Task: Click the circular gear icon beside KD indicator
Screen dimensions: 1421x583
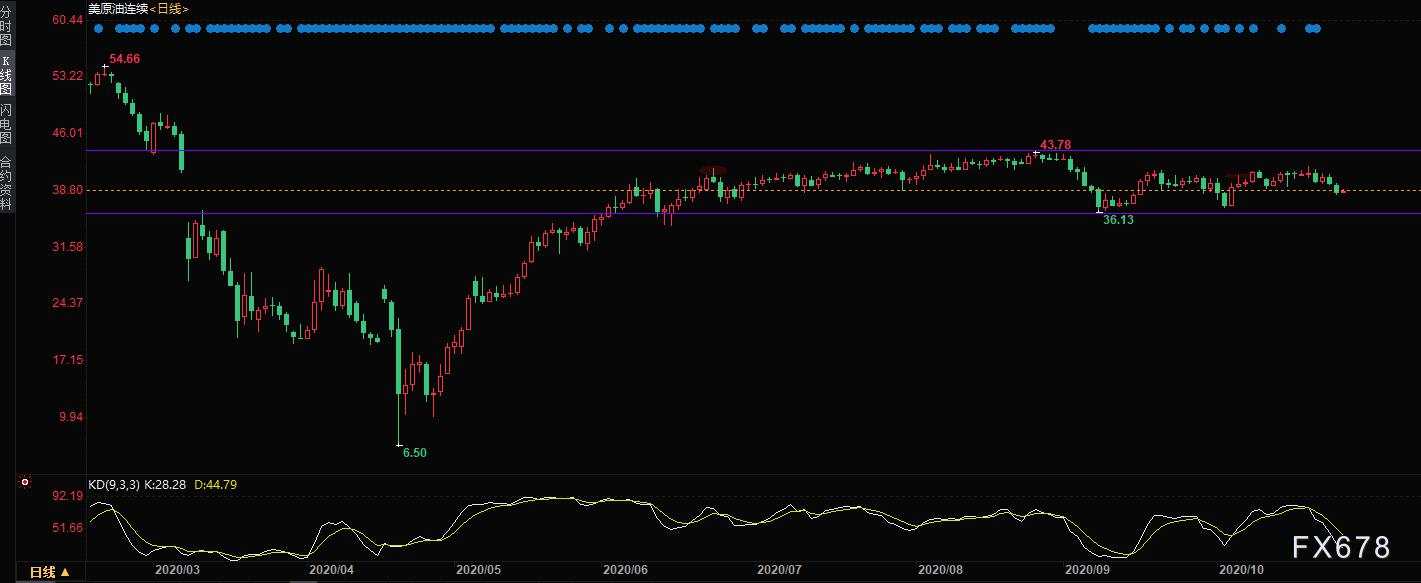Action: 25,484
